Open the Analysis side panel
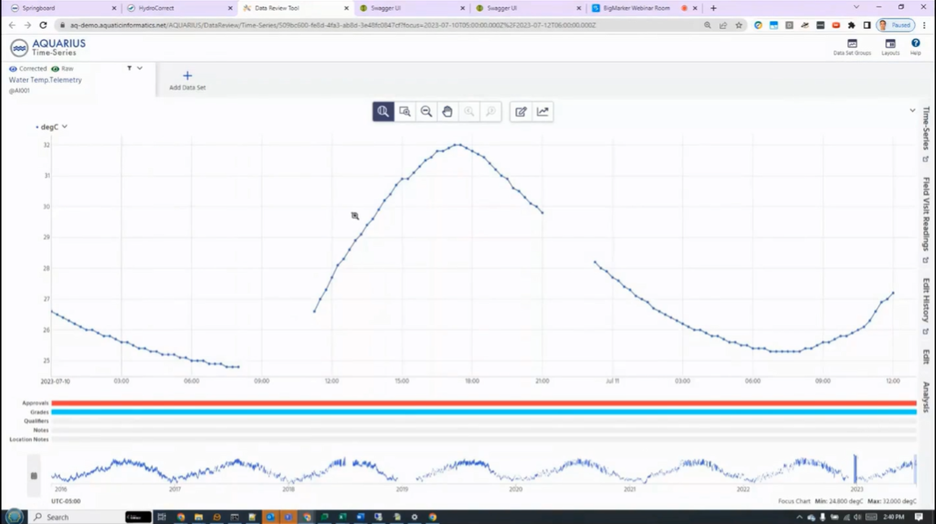936x524 pixels. point(926,397)
